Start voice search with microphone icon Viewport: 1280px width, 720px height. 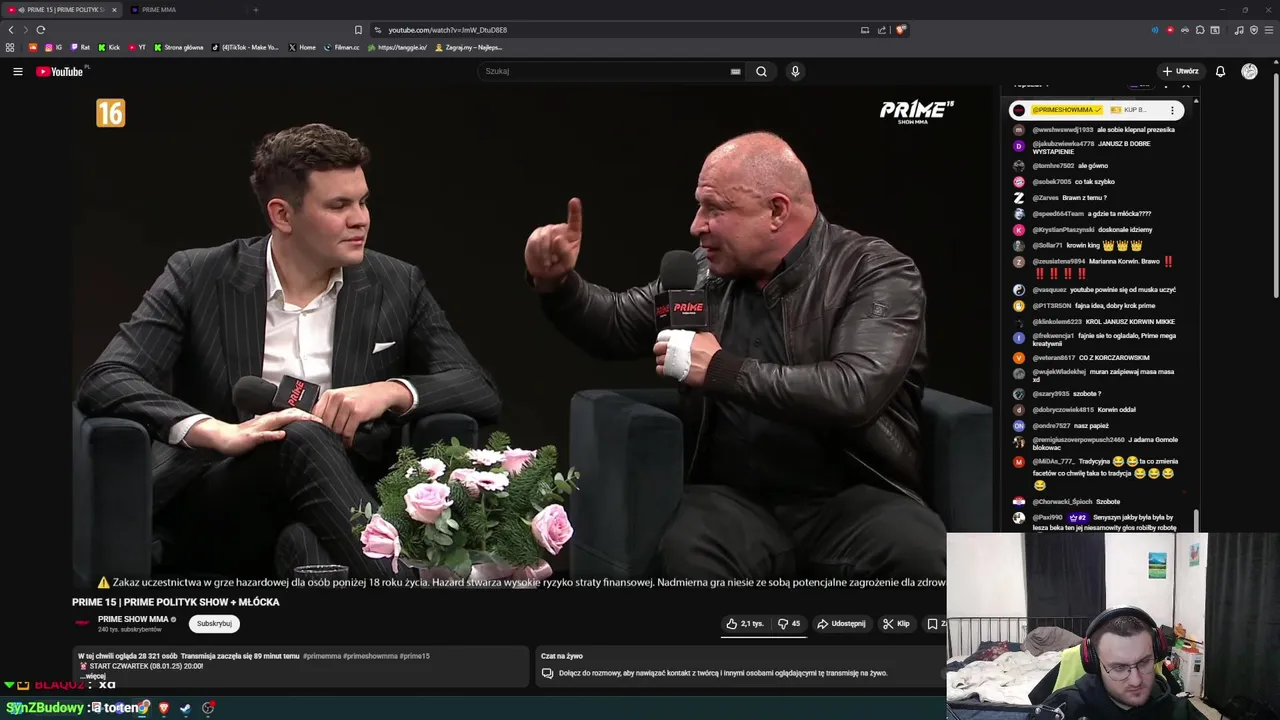click(795, 71)
